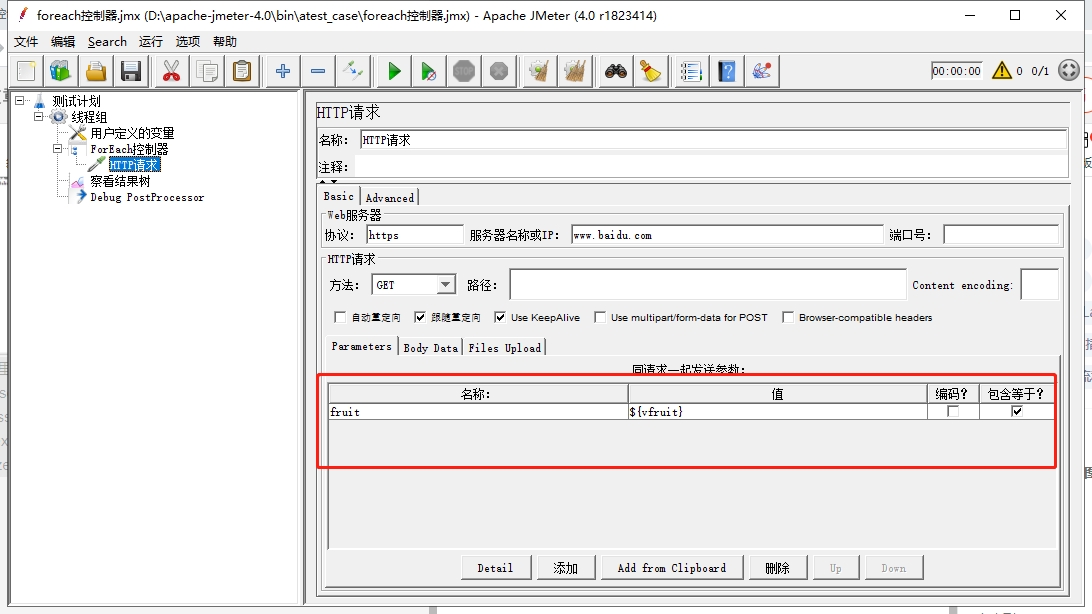The height and width of the screenshot is (614, 1092).
Task: Select HTTP请求 tree node
Action: (x=134, y=165)
